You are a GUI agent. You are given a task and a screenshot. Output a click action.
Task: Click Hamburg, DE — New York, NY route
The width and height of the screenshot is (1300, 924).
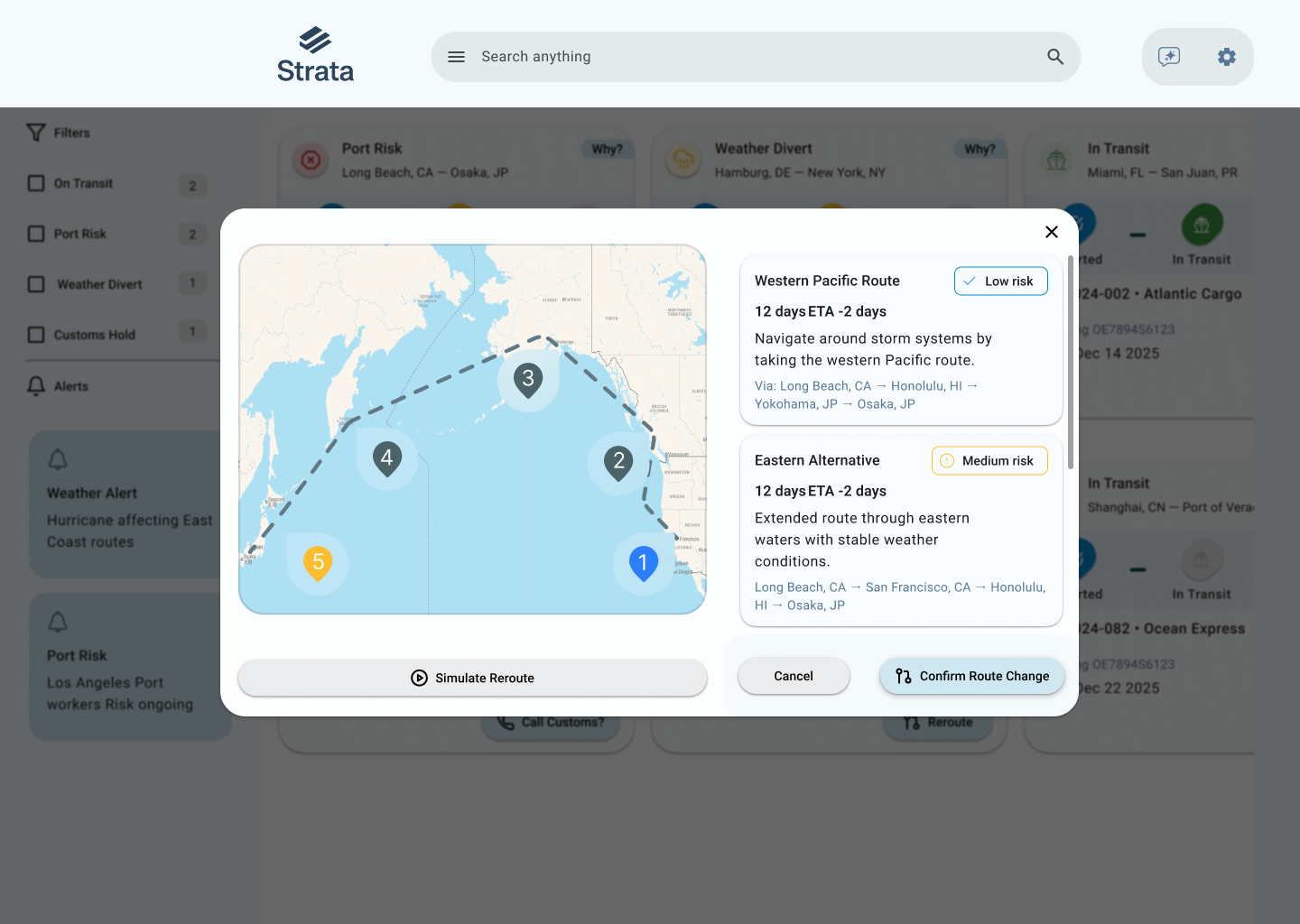[800, 172]
